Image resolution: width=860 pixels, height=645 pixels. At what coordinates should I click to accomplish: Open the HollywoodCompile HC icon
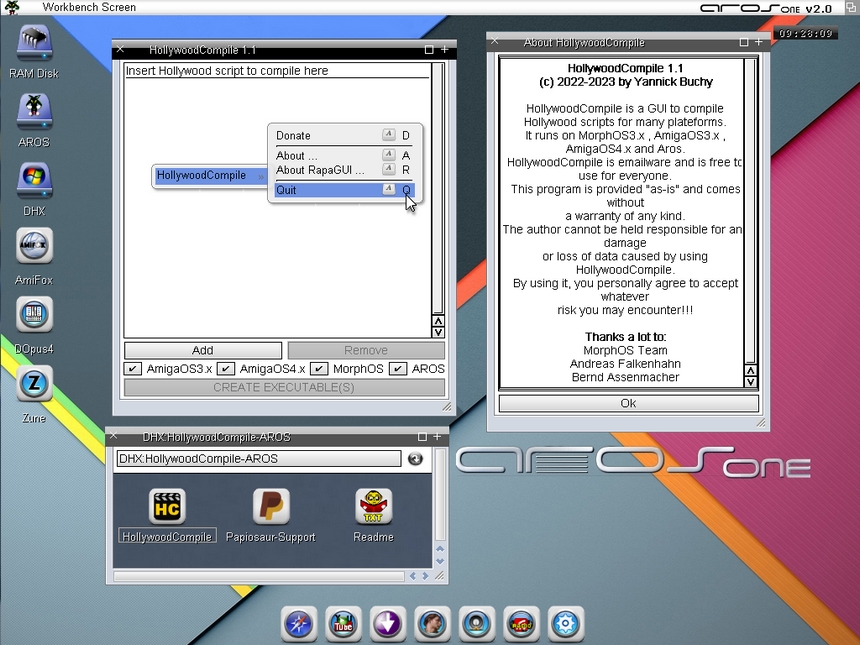167,507
